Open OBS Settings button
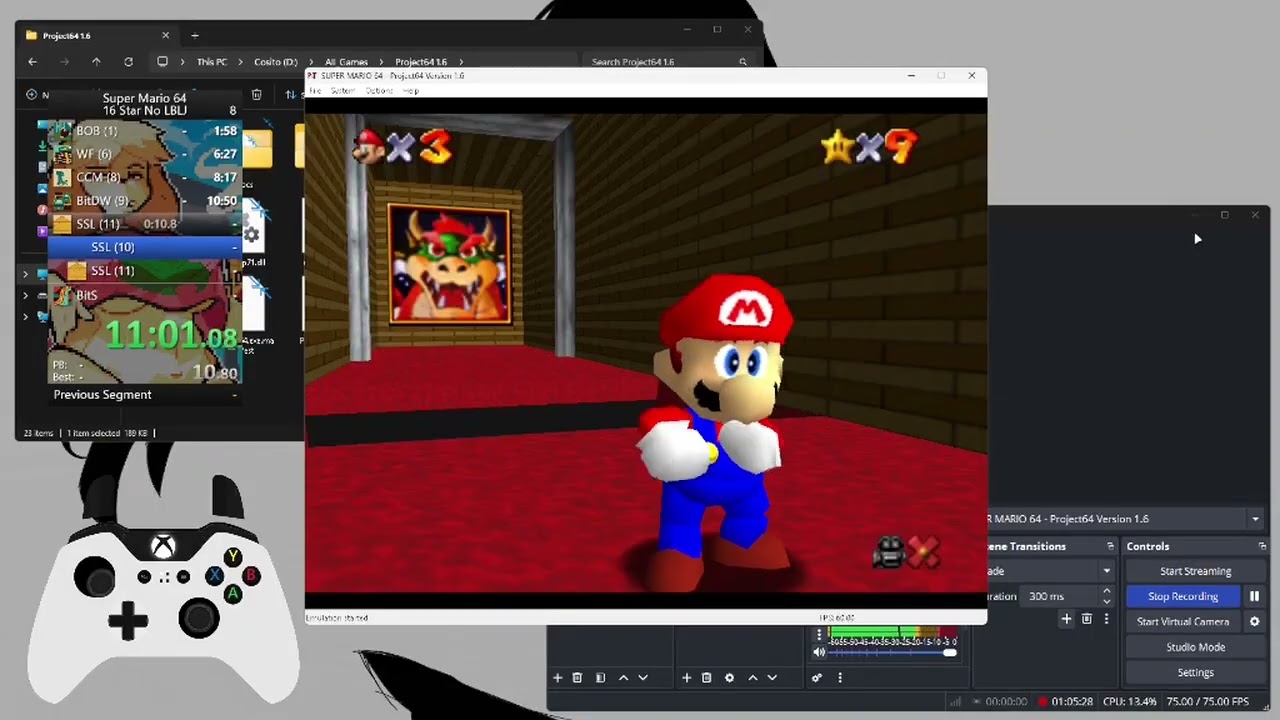Screen dimensions: 1280x720 pyautogui.click(x=1195, y=672)
